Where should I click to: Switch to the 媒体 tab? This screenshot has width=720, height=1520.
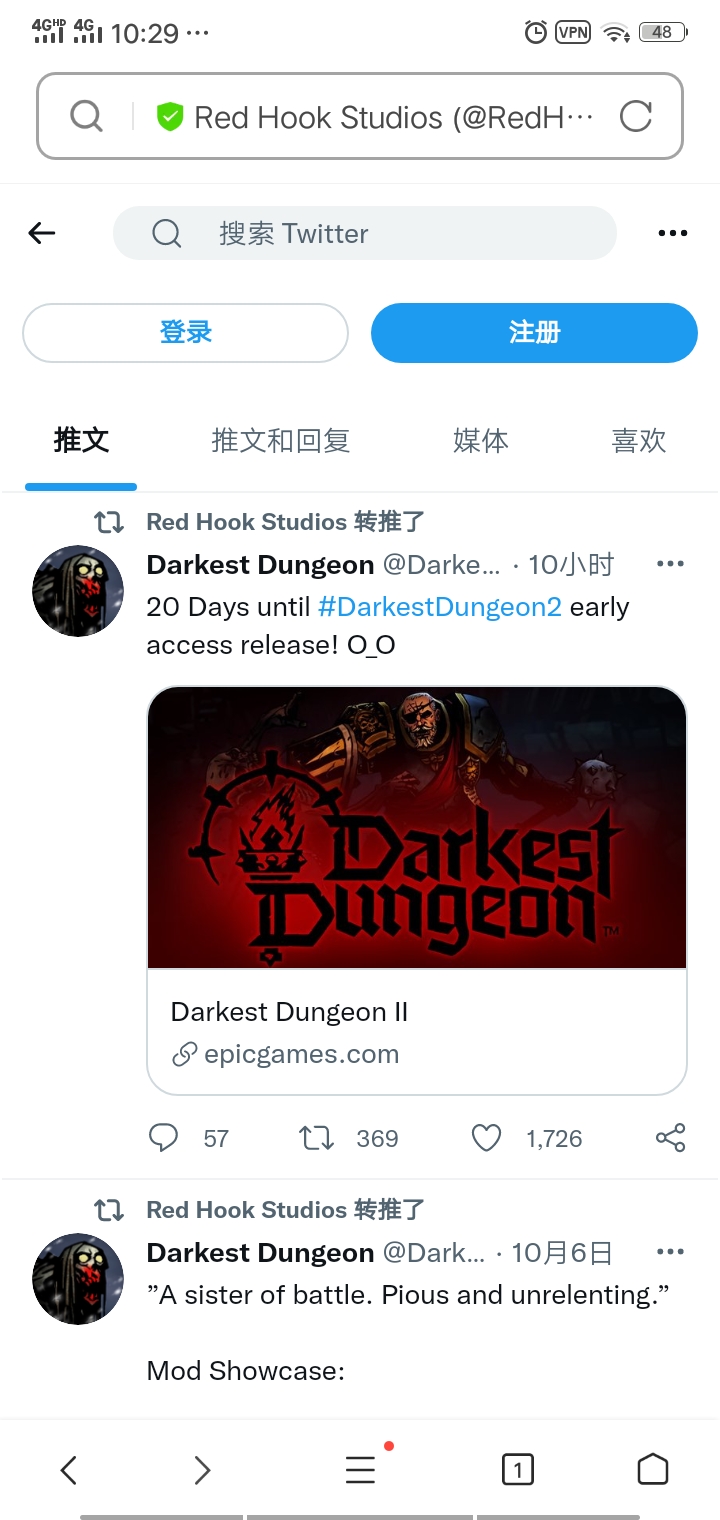click(x=481, y=440)
